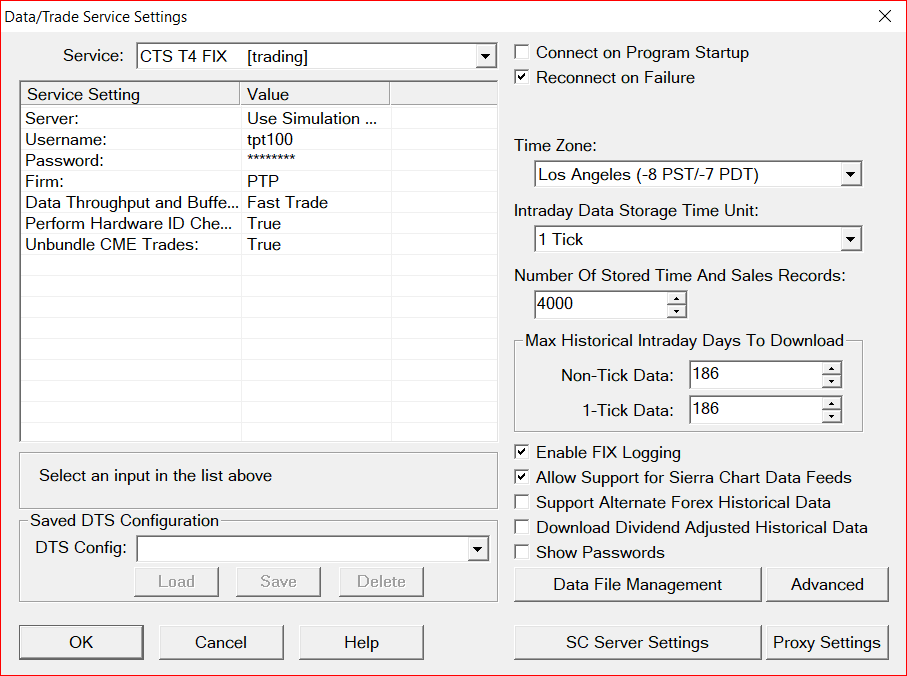
Task: Open Intraday Data Storage Time Unit dropdown
Action: [x=850, y=239]
